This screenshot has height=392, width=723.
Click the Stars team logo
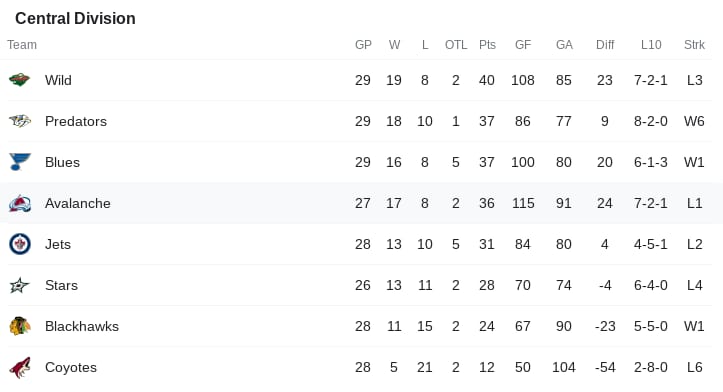point(19,285)
